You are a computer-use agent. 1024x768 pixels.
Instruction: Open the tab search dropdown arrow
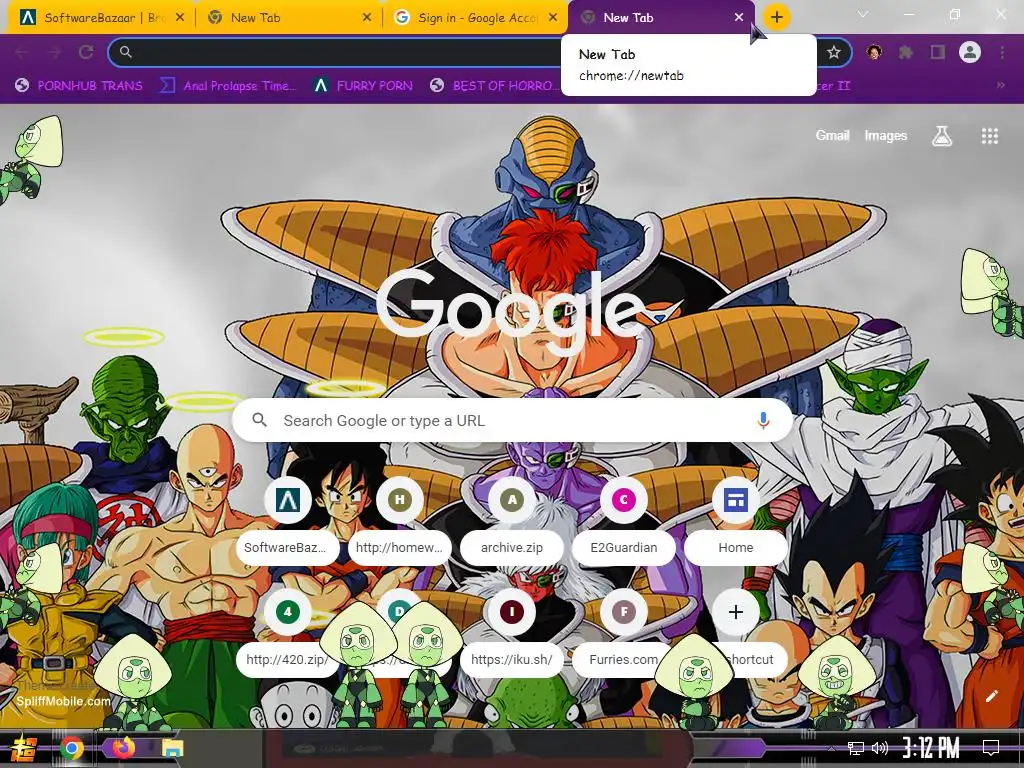click(863, 14)
